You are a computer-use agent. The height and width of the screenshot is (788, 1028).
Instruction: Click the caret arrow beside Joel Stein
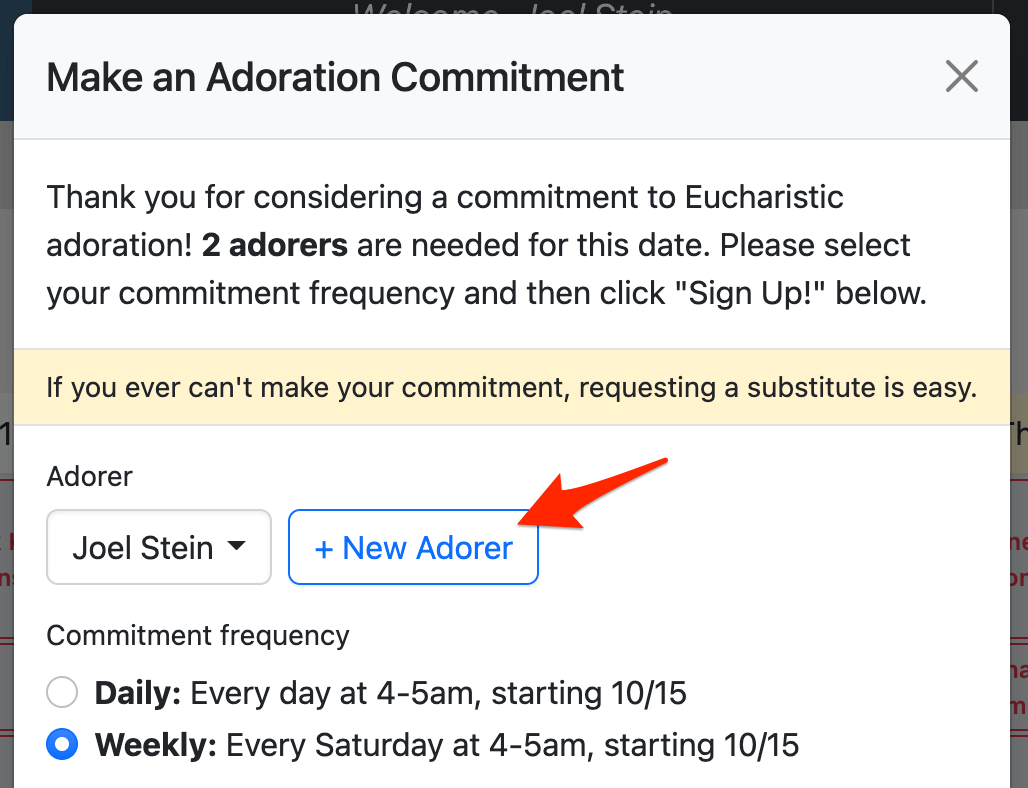[x=236, y=547]
